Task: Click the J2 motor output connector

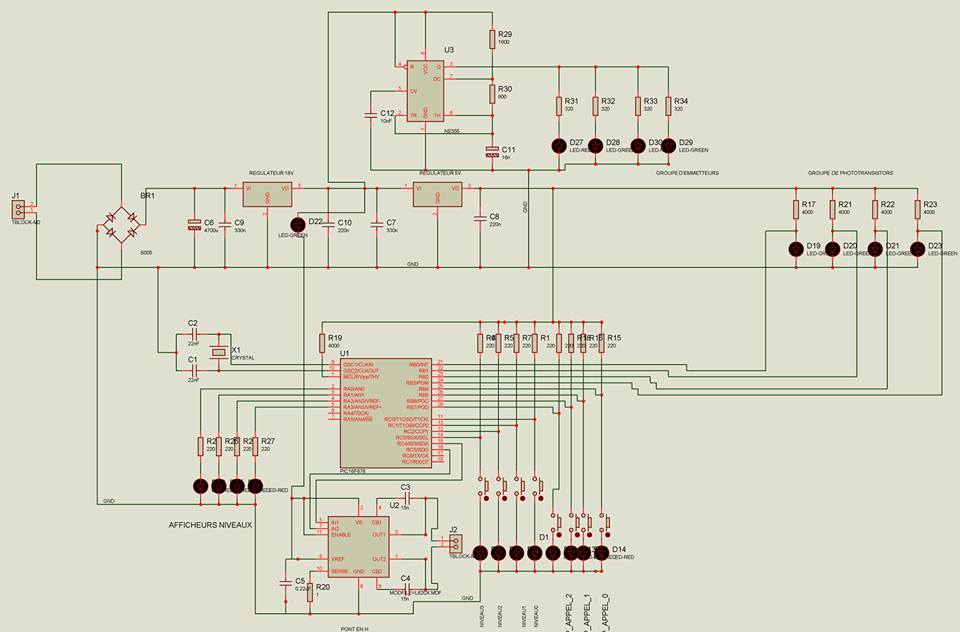Action: [455, 544]
